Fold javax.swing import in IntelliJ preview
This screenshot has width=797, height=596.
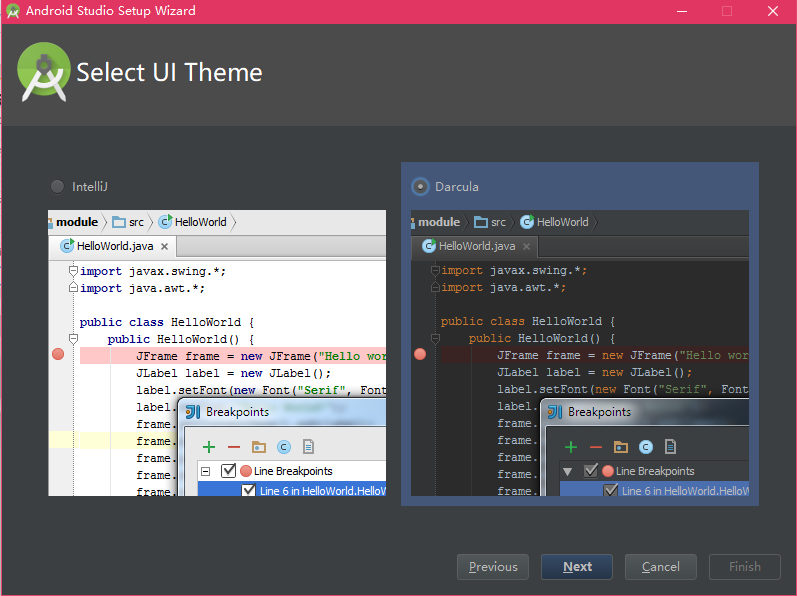(x=73, y=271)
